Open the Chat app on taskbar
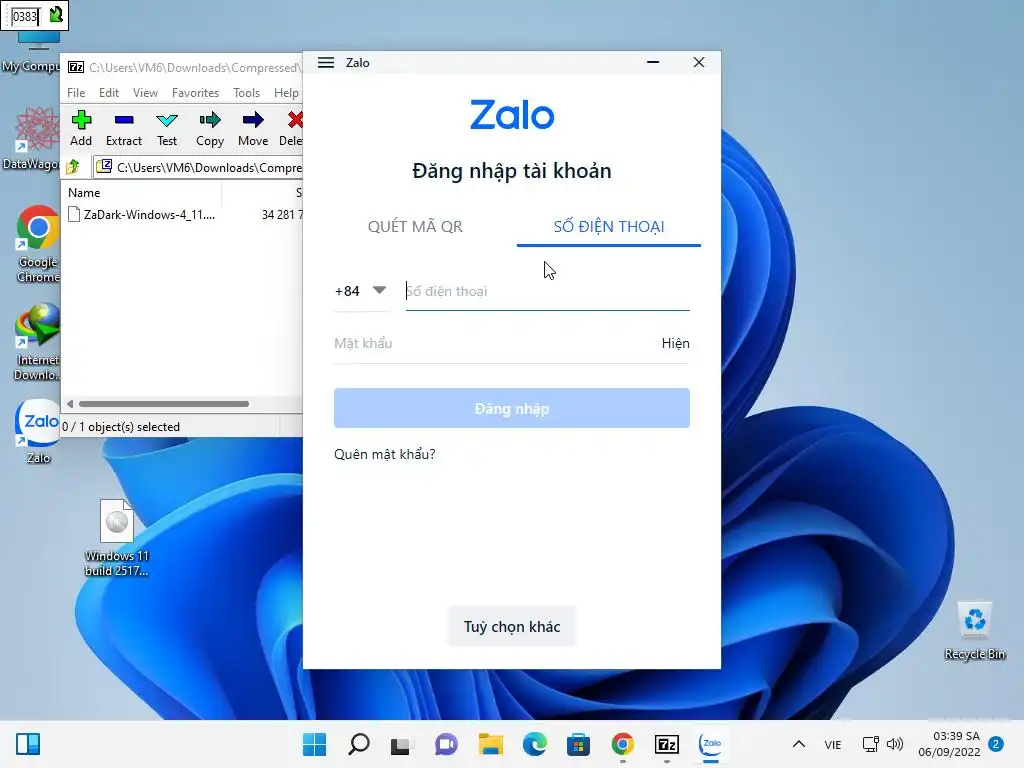The height and width of the screenshot is (768, 1024). 446,744
